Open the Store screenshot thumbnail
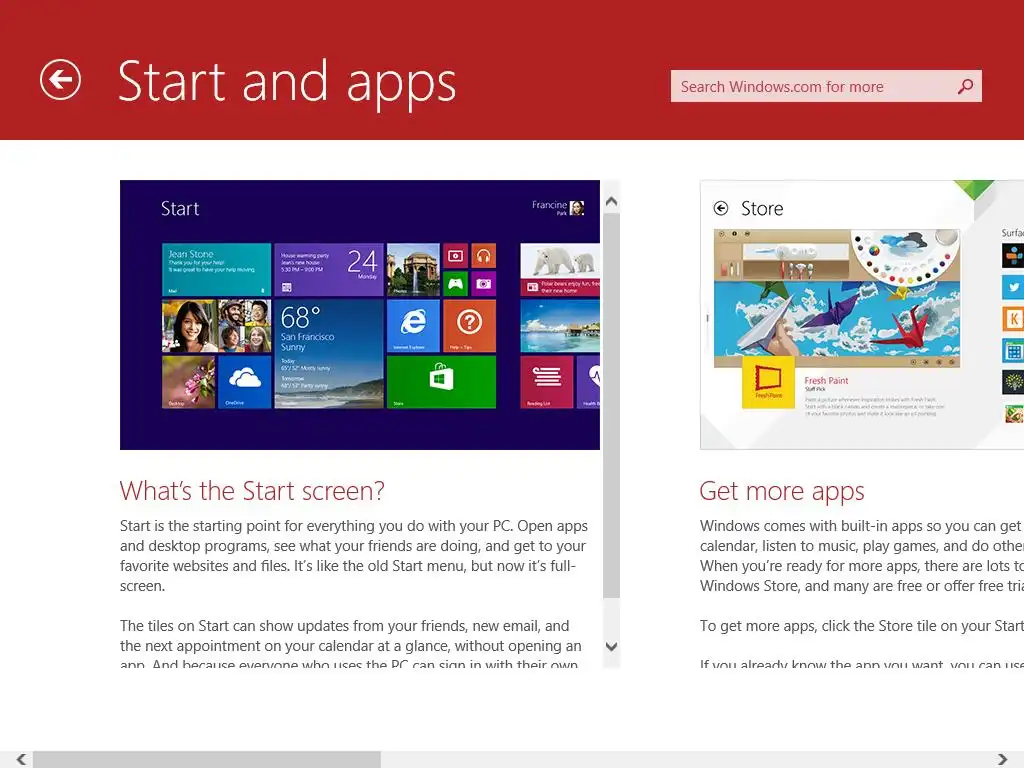The width and height of the screenshot is (1024, 768). [862, 315]
